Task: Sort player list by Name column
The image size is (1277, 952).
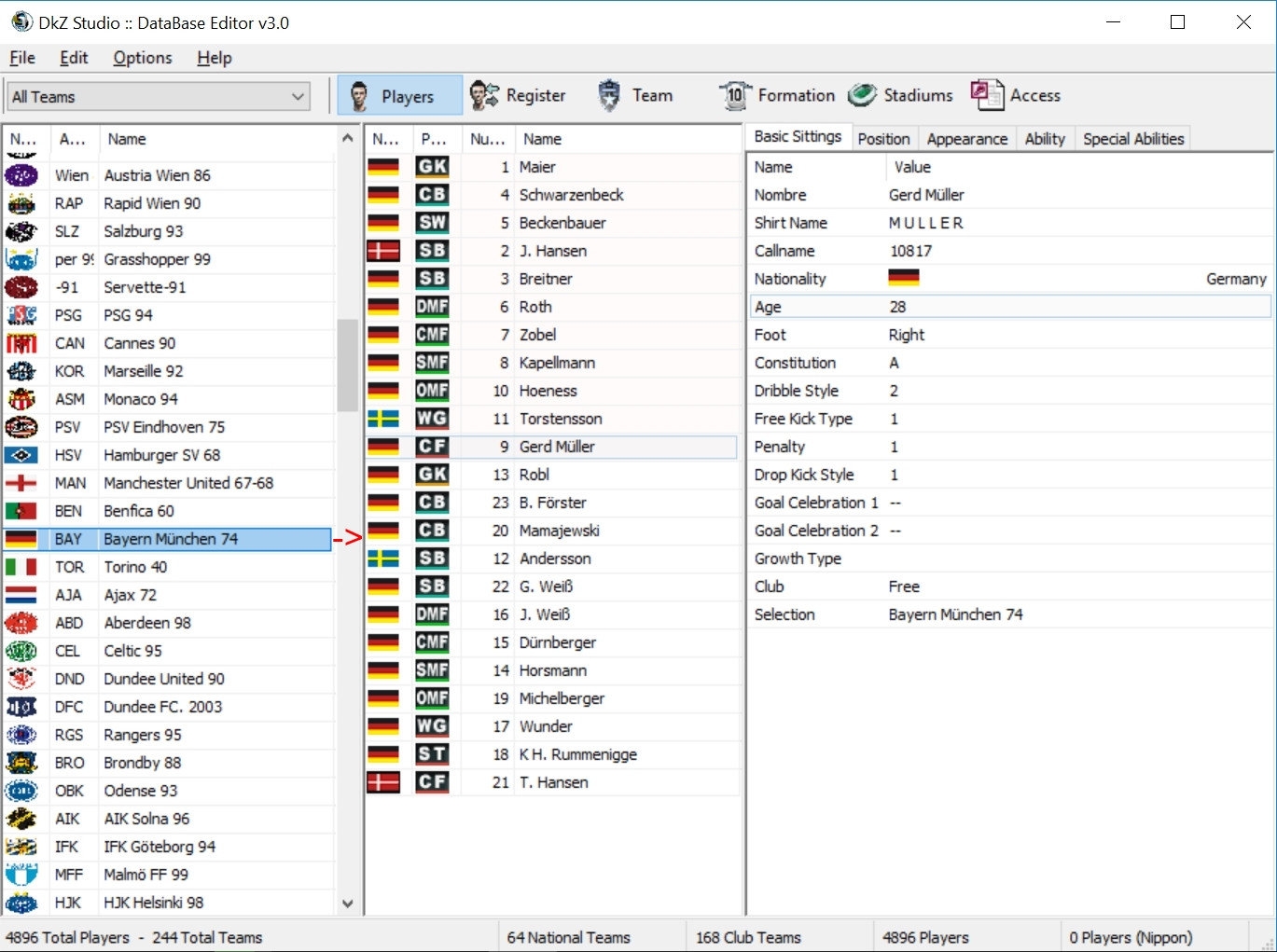Action: pos(627,139)
